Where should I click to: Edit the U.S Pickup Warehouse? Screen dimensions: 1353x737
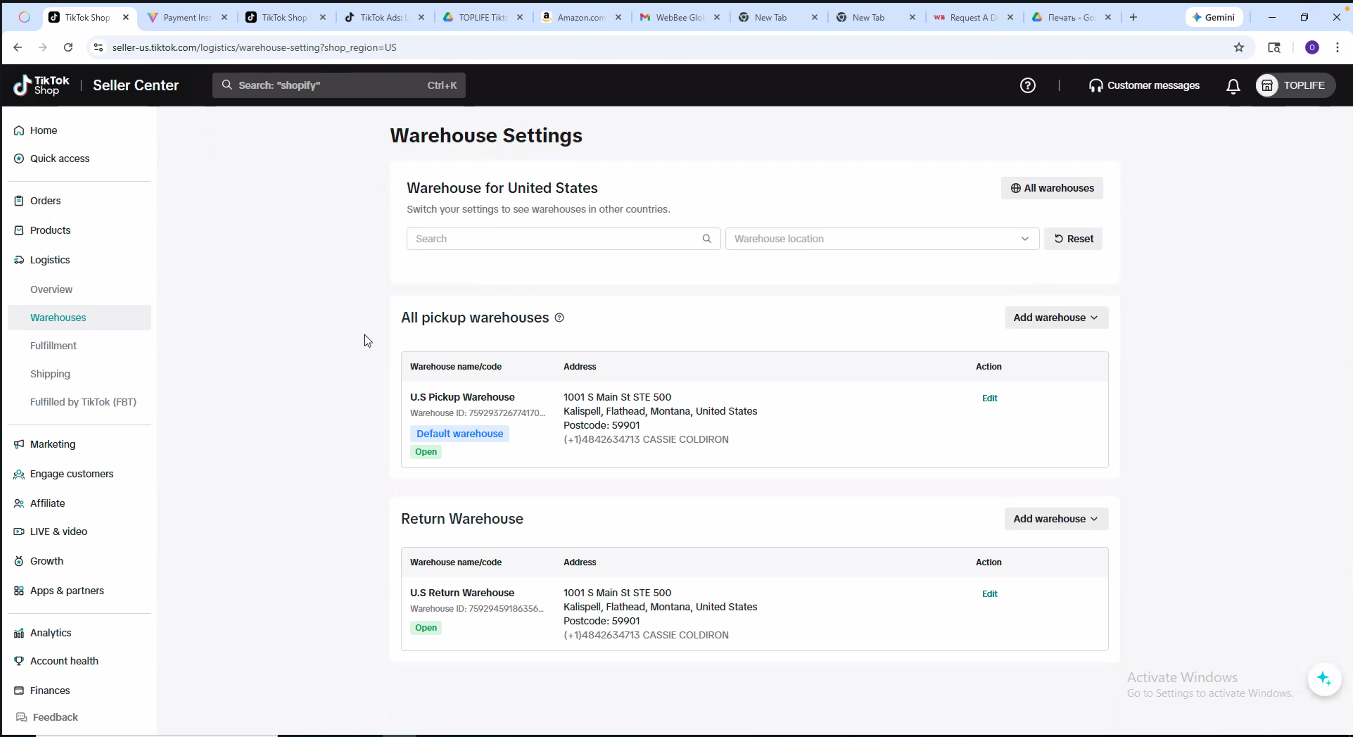coord(989,398)
